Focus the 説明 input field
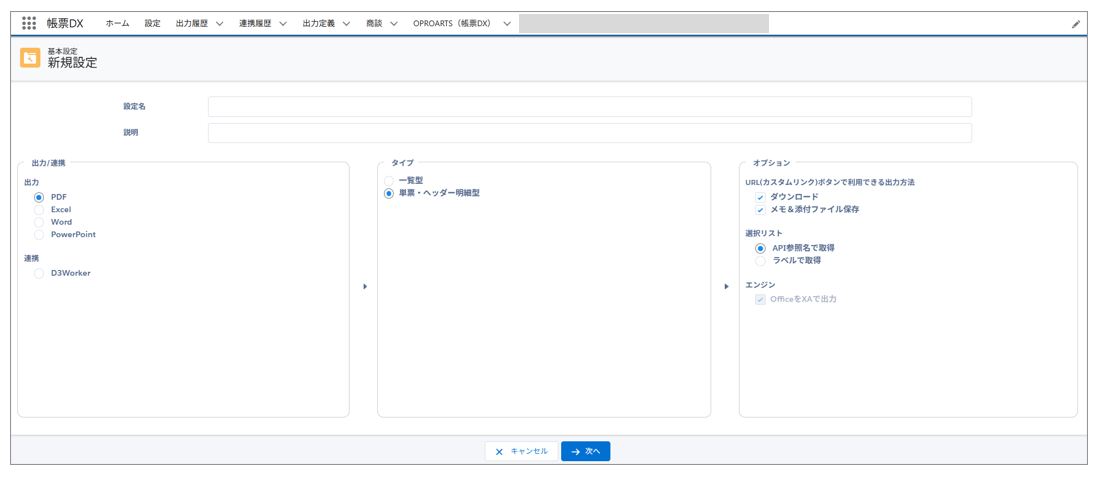The image size is (1098, 478). [589, 133]
